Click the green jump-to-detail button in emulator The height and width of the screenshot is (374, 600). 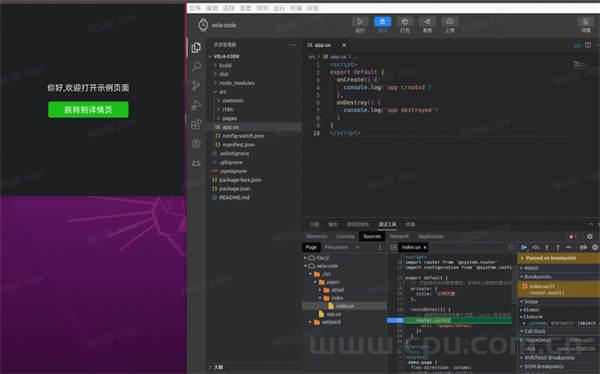point(88,110)
